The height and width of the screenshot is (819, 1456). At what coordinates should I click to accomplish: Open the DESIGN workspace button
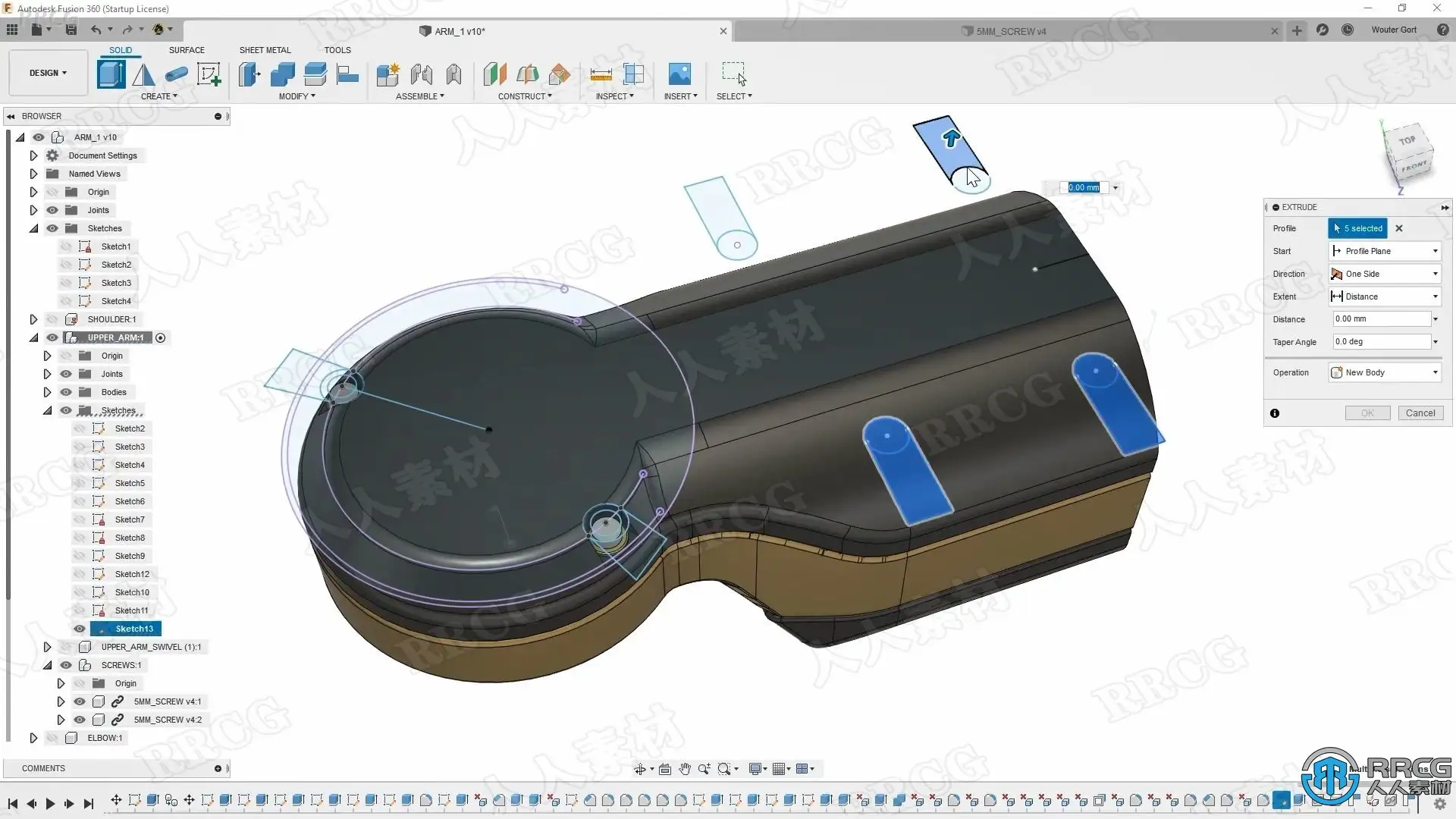tap(48, 73)
